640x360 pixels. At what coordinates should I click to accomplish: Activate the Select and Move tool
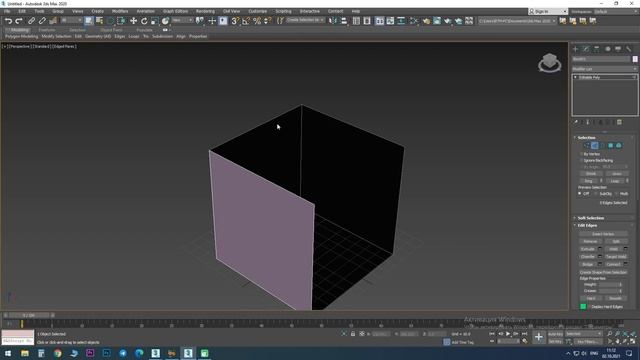pyautogui.click(x=133, y=20)
